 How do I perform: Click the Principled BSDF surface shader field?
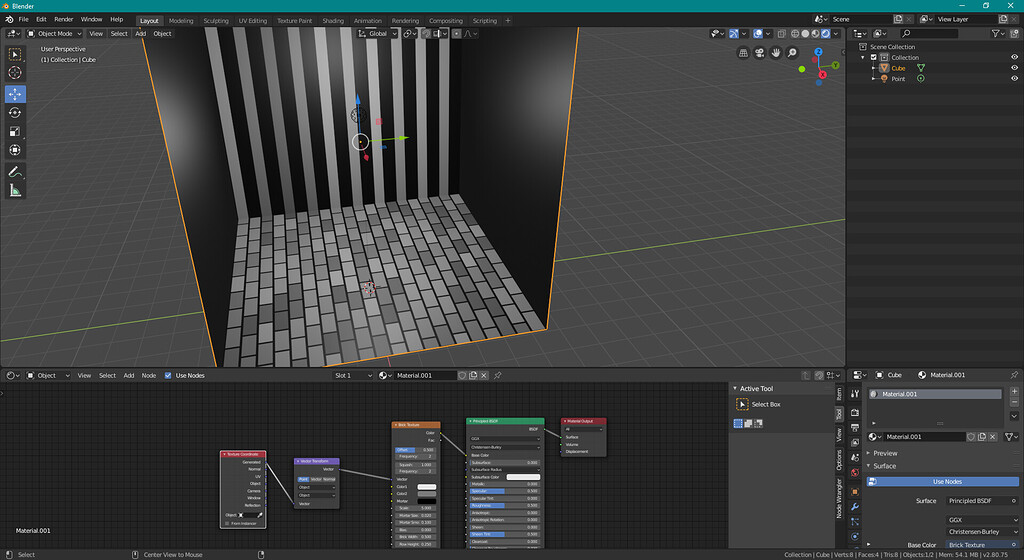982,501
